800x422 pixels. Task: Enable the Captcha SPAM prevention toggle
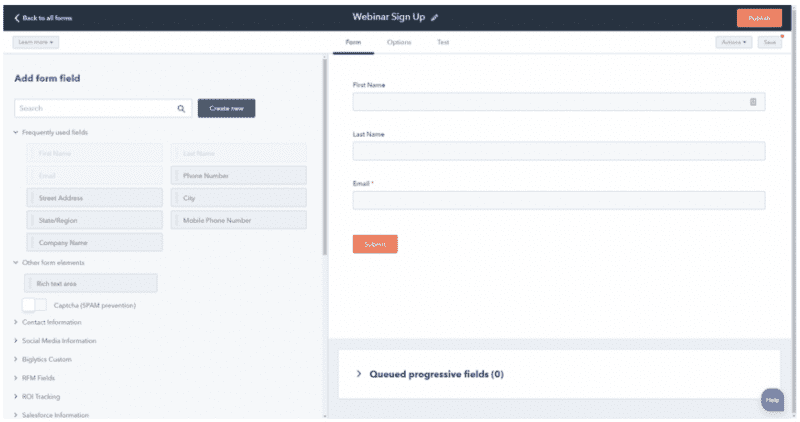35,304
